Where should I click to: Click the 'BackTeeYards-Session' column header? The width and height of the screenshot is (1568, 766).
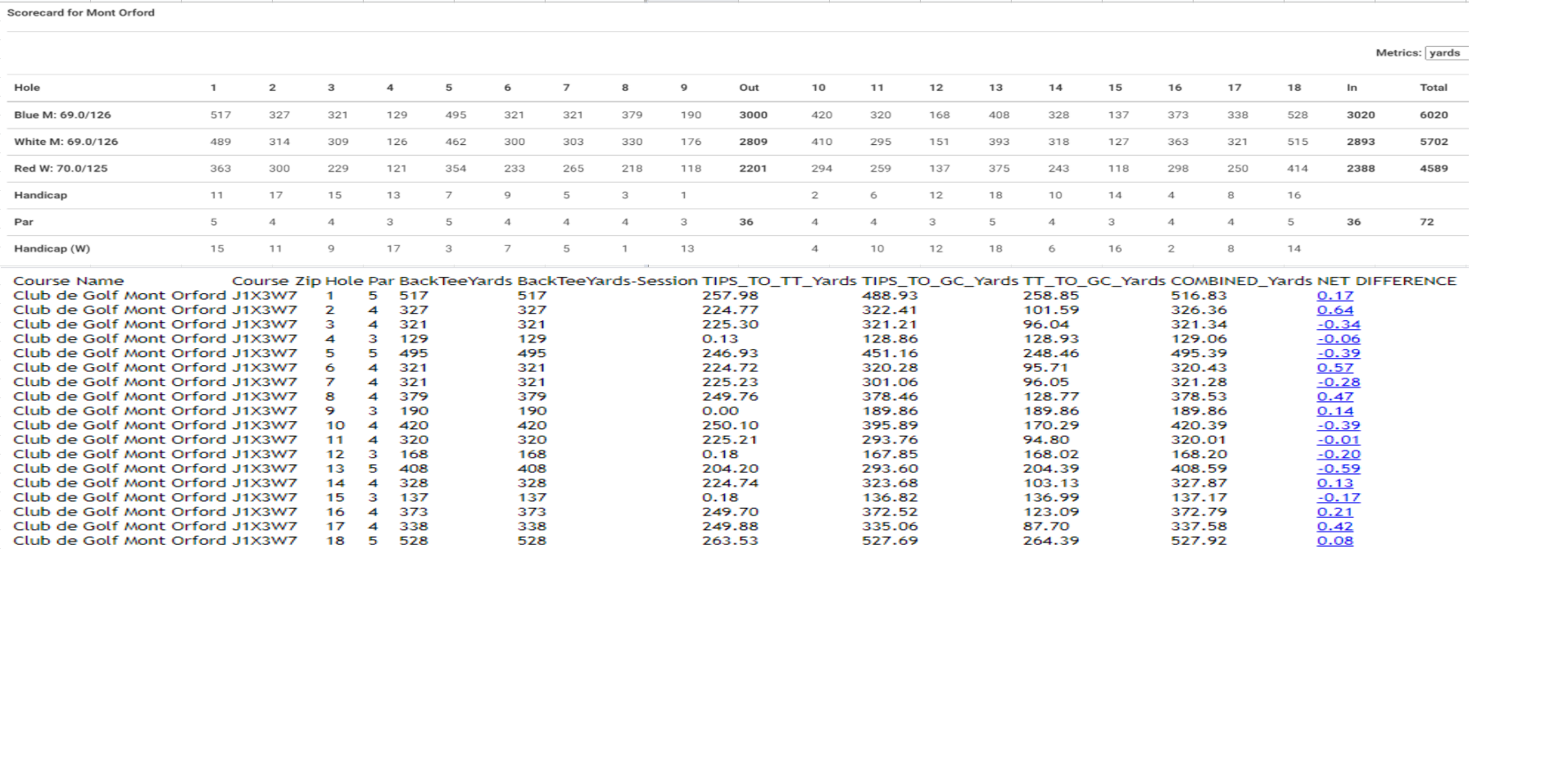point(607,281)
